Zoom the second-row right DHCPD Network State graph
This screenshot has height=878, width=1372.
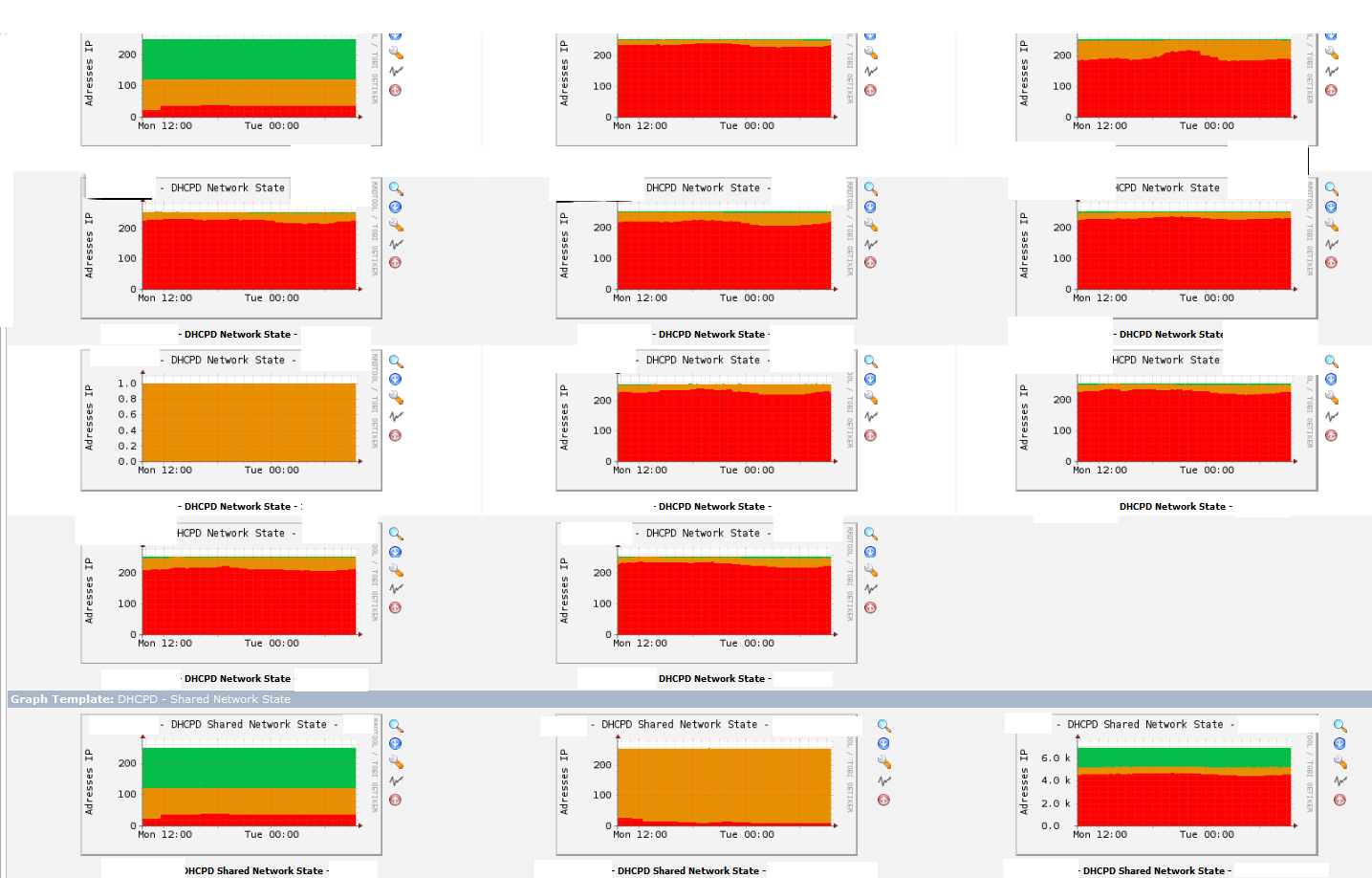coord(1332,189)
